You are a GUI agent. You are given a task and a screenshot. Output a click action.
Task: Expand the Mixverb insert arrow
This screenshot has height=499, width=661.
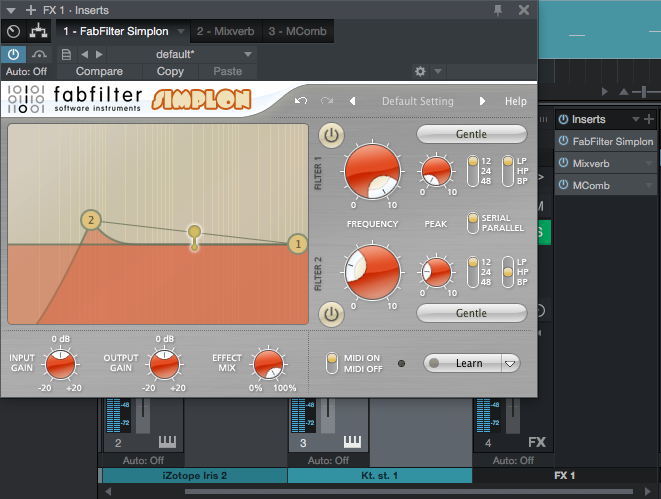649,164
